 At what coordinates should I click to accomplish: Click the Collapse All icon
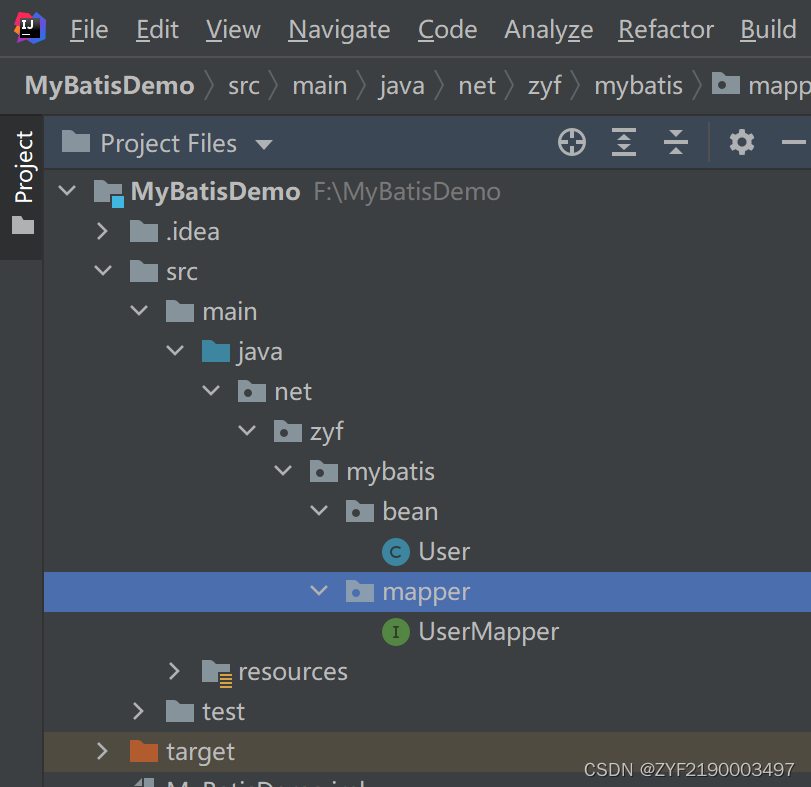click(x=675, y=142)
